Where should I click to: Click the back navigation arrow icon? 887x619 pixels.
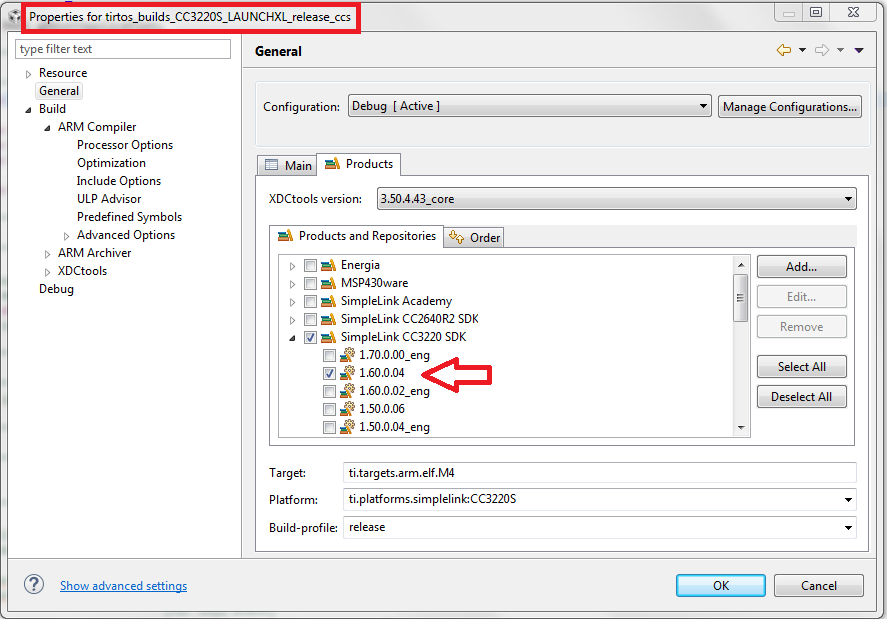pyautogui.click(x=783, y=50)
